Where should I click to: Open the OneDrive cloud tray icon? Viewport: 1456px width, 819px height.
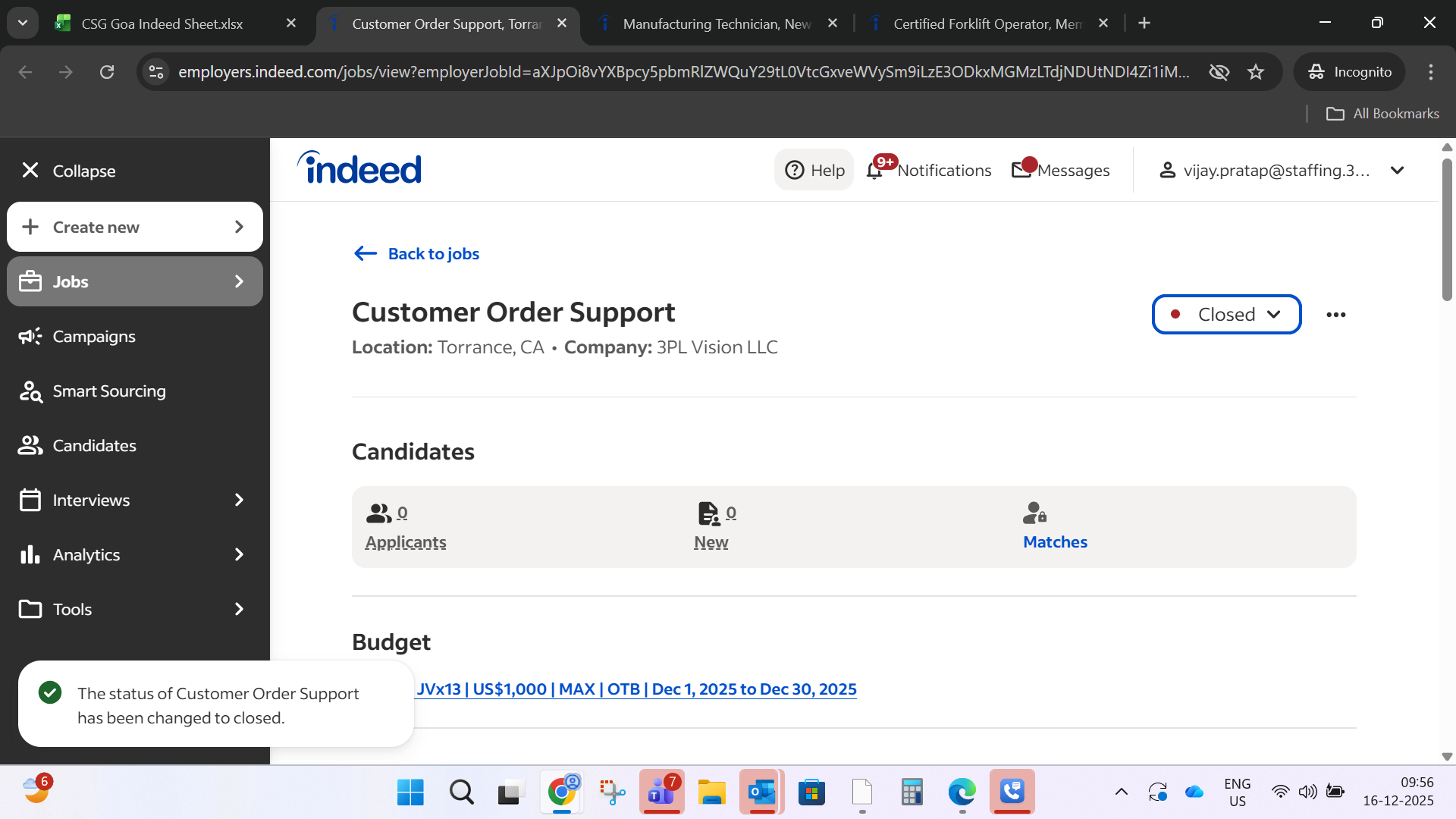click(1194, 792)
